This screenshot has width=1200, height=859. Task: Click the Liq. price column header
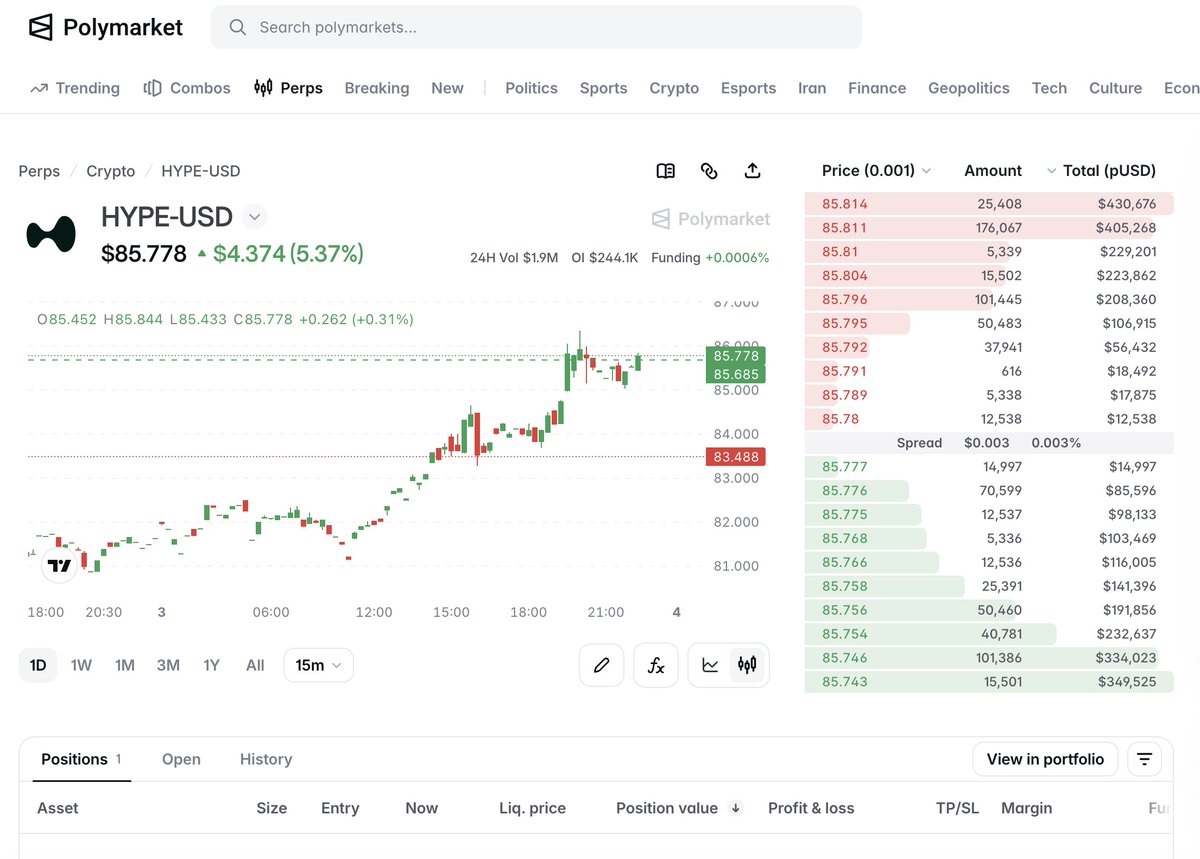[x=533, y=808]
